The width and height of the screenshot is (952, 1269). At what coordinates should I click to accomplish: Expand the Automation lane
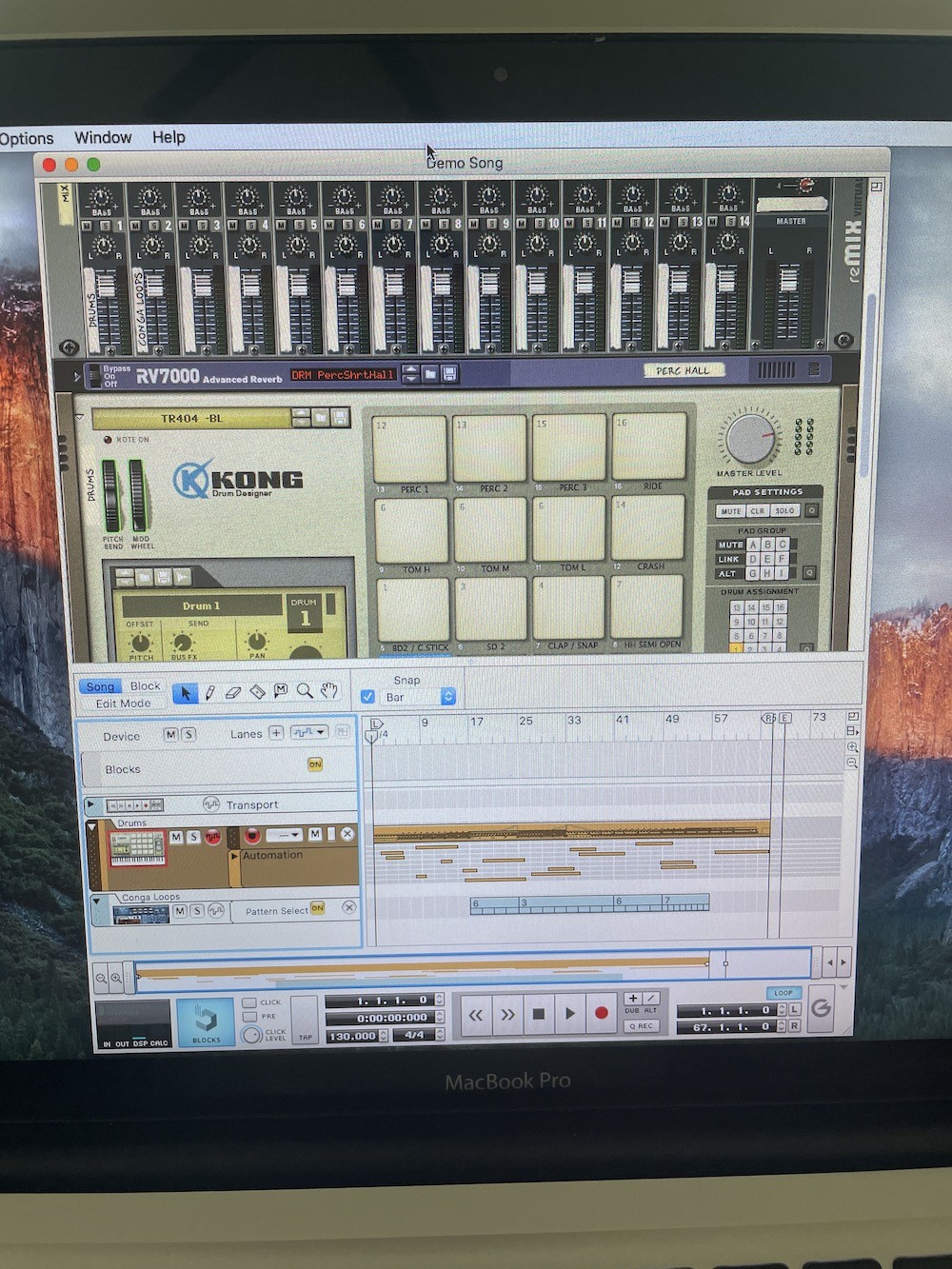(x=235, y=856)
